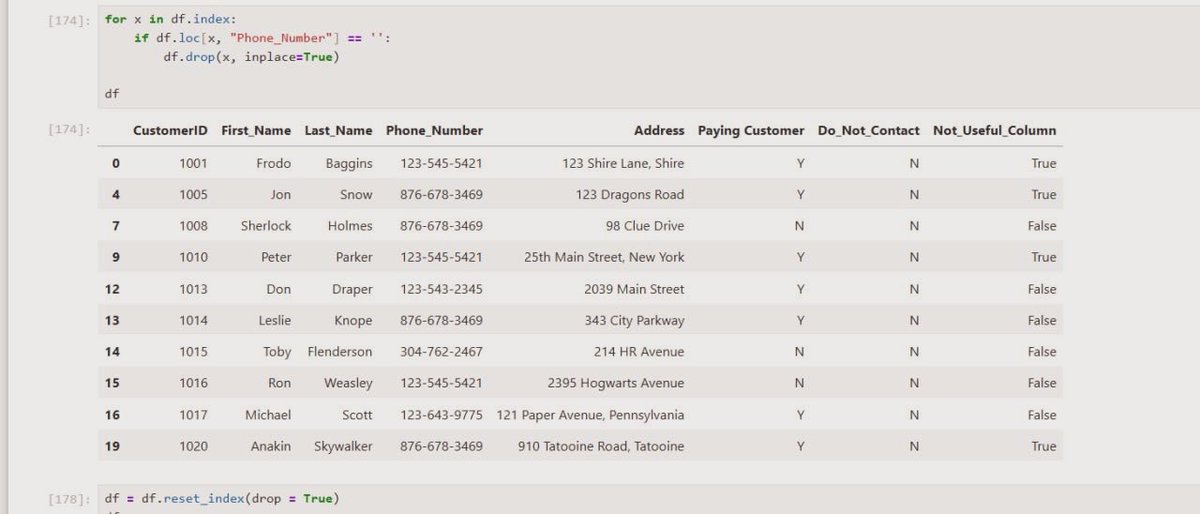Click the last name Parker
The width and height of the screenshot is (1200, 514).
pyautogui.click(x=354, y=257)
